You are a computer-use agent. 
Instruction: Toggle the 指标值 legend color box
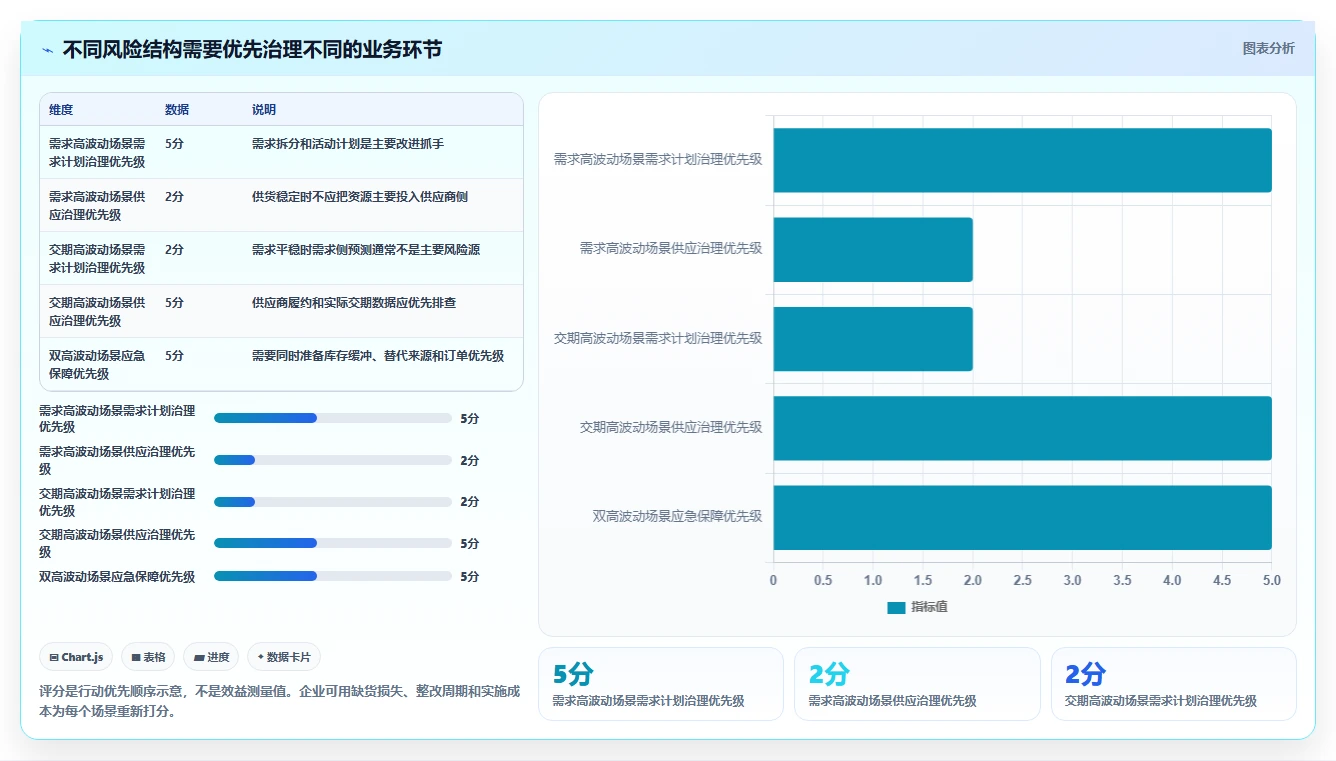pos(896,607)
